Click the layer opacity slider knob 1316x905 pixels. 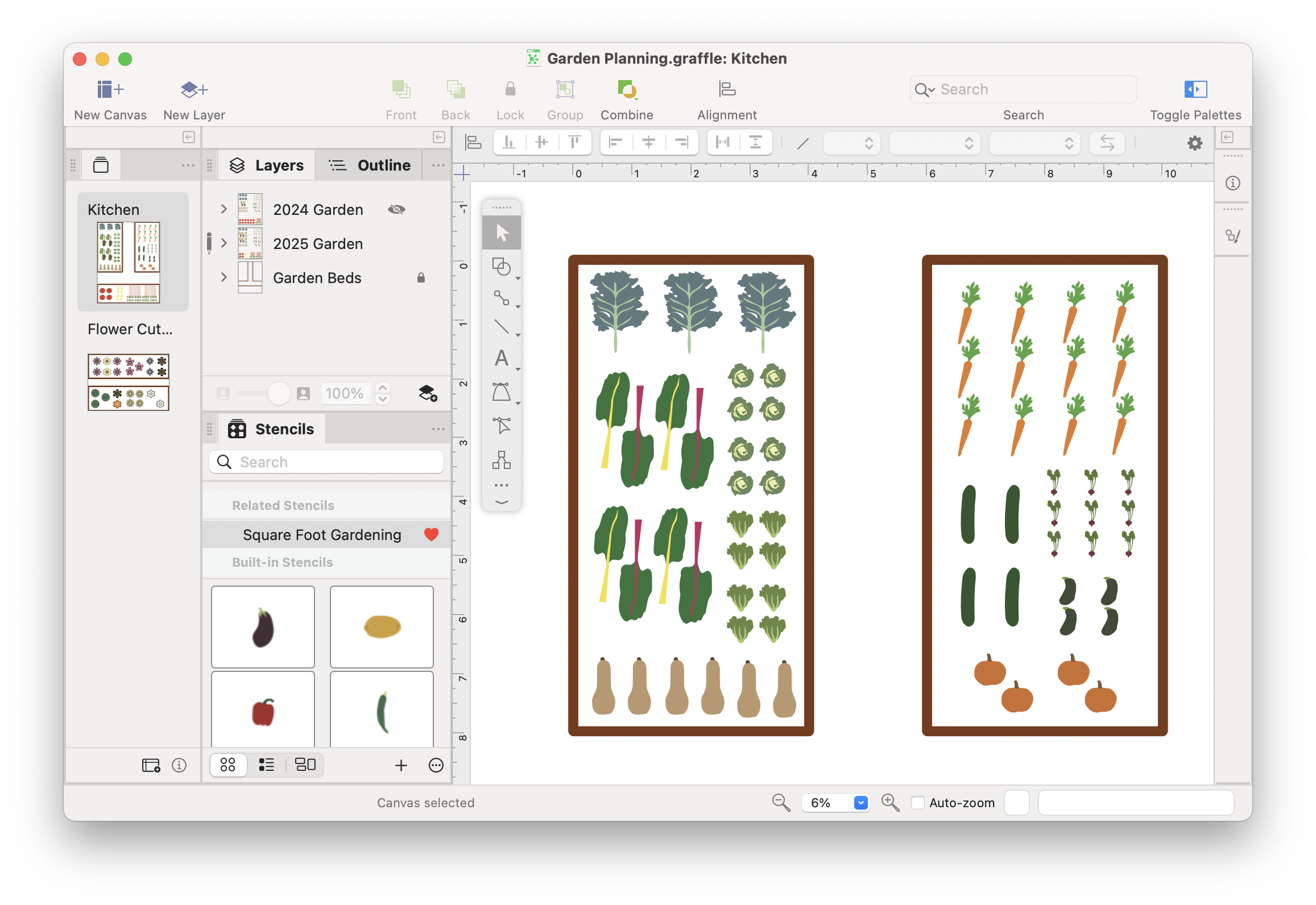tap(279, 393)
